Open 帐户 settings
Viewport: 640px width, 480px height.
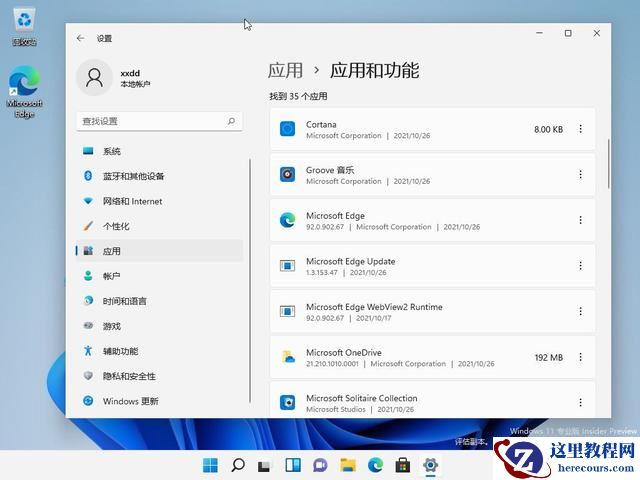click(x=159, y=276)
